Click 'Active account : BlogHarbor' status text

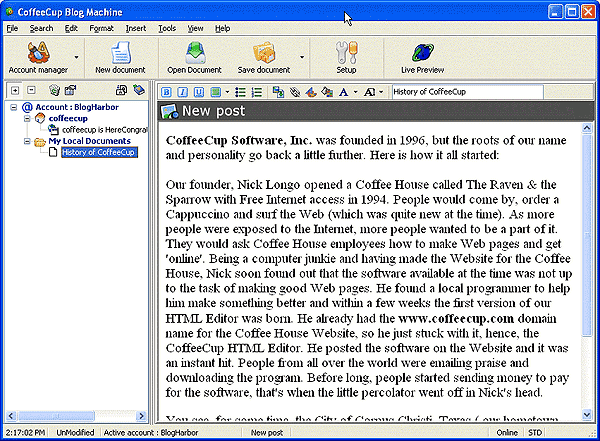(151, 433)
